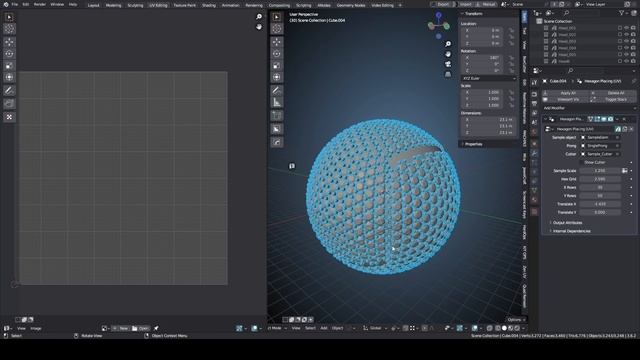
Task: Select the Move tool in 3D viewport toolbar
Action: 277,42
